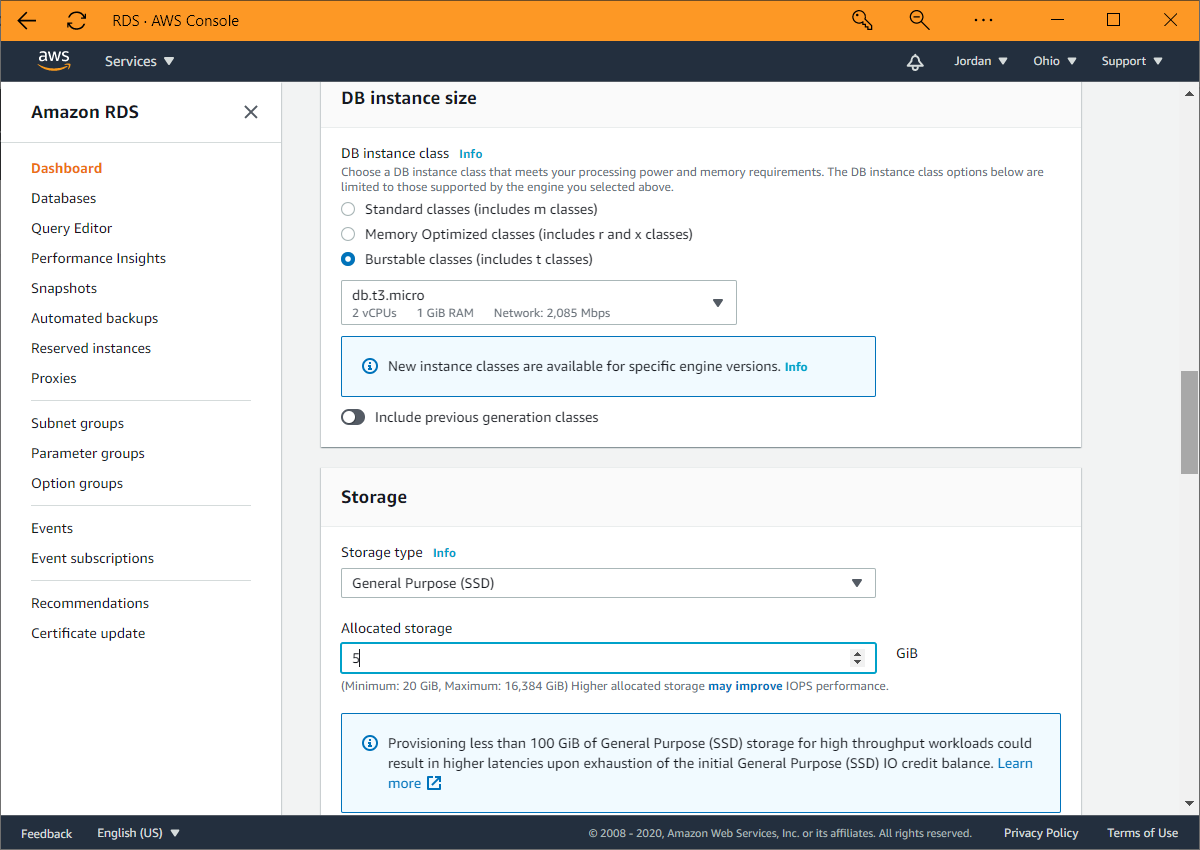Close the Amazon RDS sidebar
1200x850 pixels.
251,112
